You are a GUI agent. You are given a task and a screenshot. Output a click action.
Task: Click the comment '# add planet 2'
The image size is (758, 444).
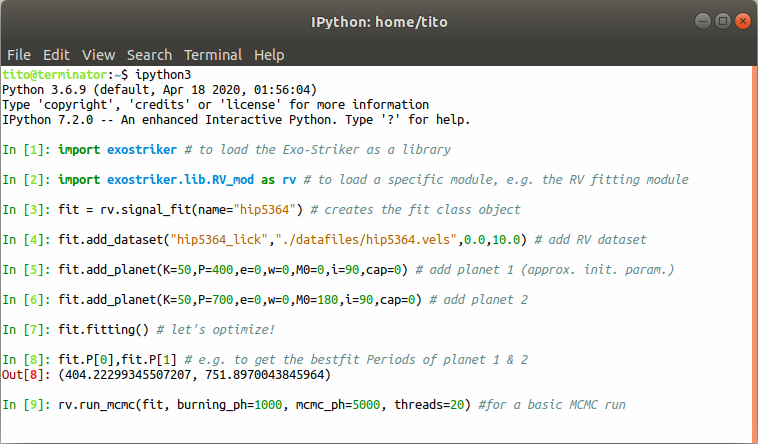coord(479,300)
